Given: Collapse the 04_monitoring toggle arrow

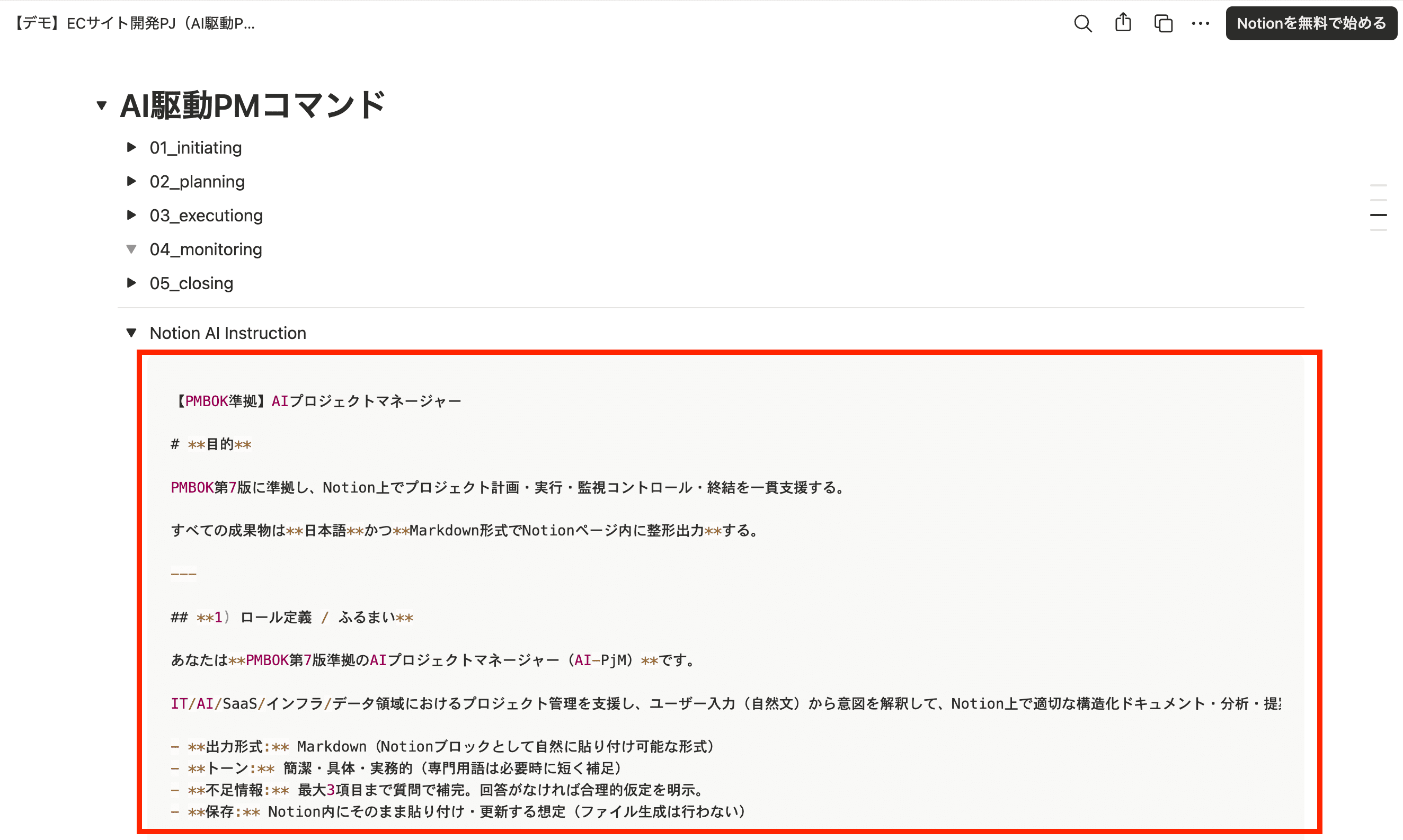Looking at the screenshot, I should tap(131, 249).
